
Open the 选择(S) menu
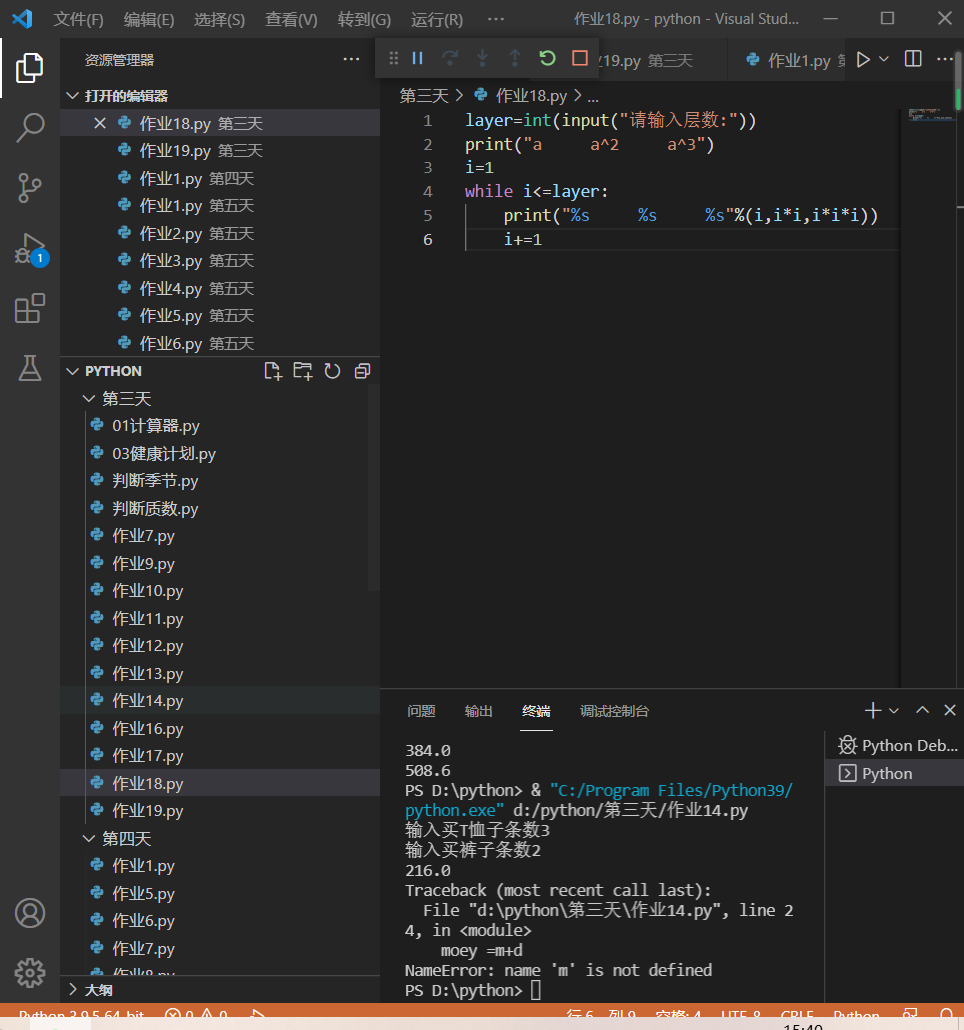click(x=219, y=20)
